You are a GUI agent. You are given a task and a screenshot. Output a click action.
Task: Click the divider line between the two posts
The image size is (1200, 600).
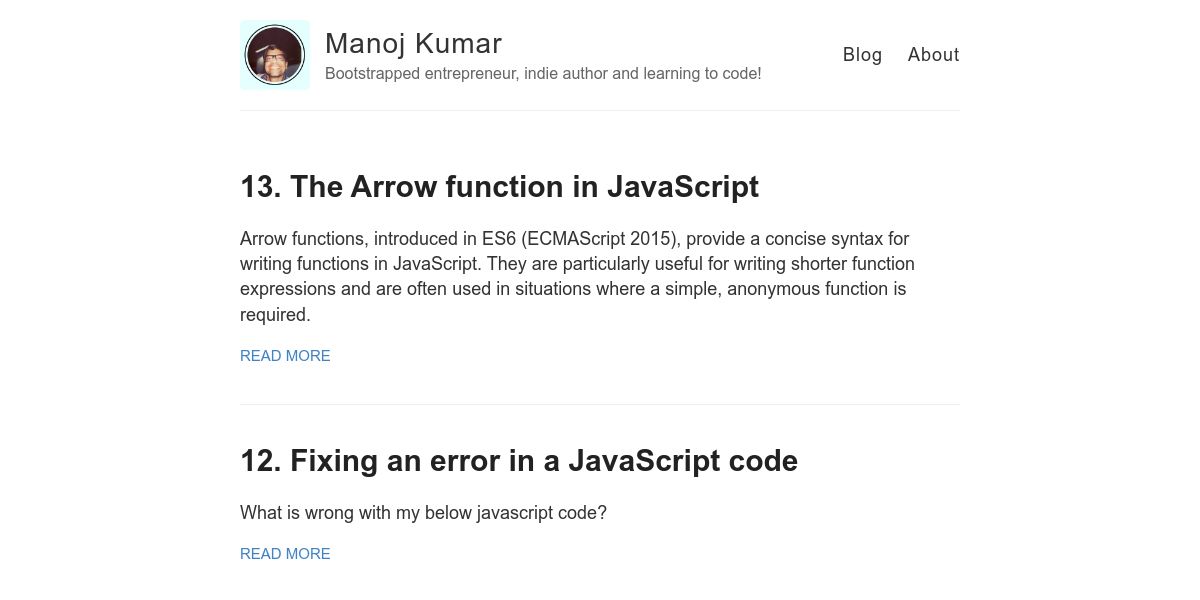coord(600,404)
